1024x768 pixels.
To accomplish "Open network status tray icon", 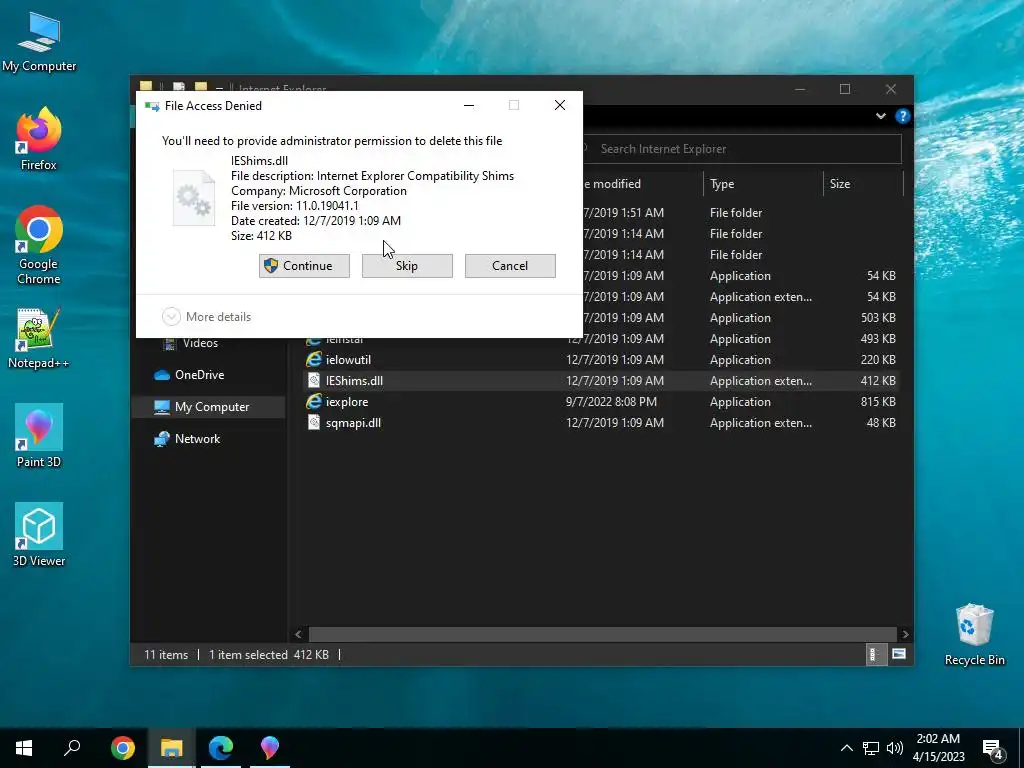I will pos(871,748).
